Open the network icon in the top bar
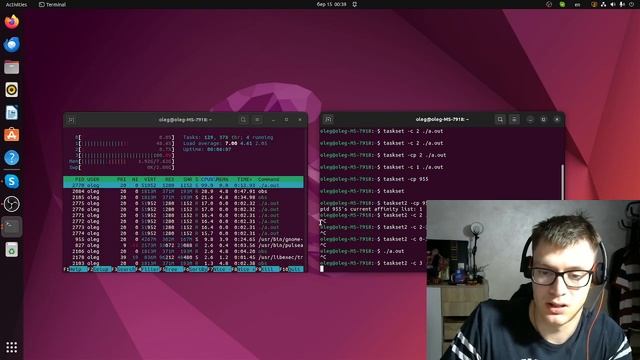This screenshot has height=360, width=640. [x=603, y=4]
